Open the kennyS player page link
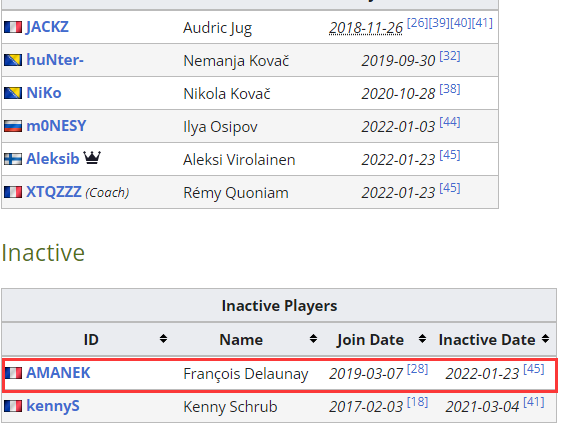The image size is (571, 431). coord(53,406)
